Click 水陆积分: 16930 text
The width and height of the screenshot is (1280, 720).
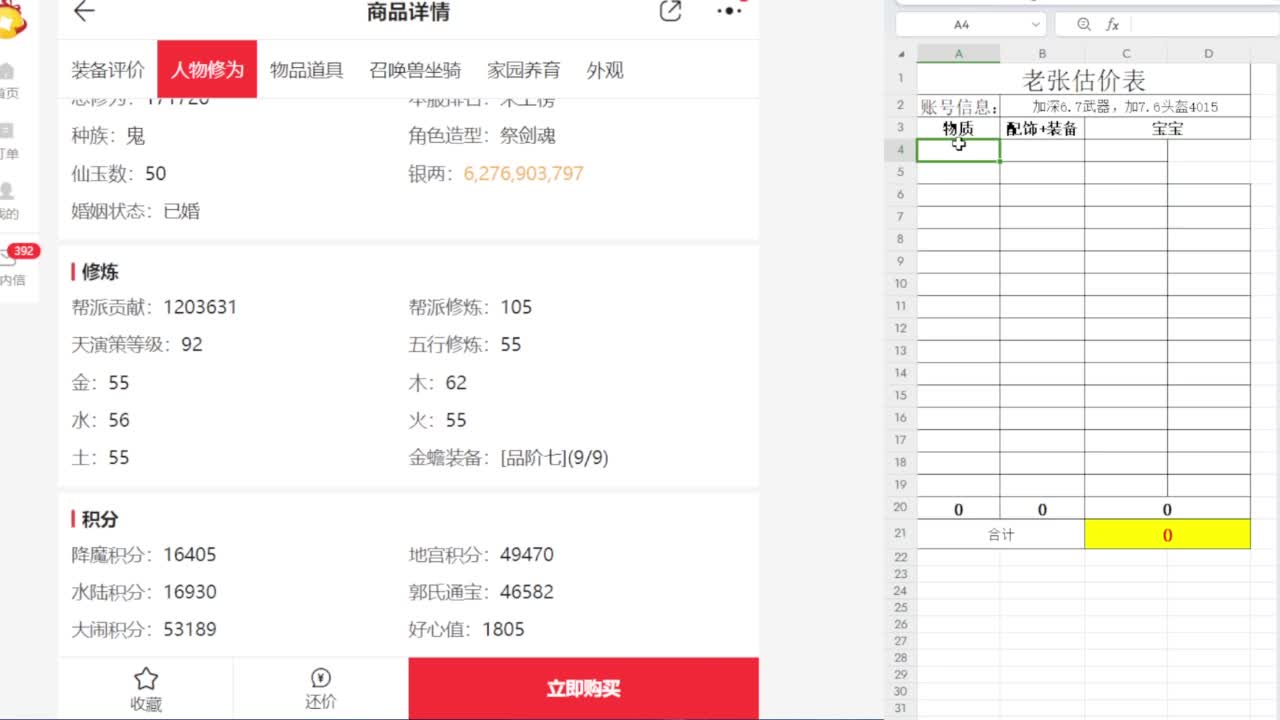144,592
